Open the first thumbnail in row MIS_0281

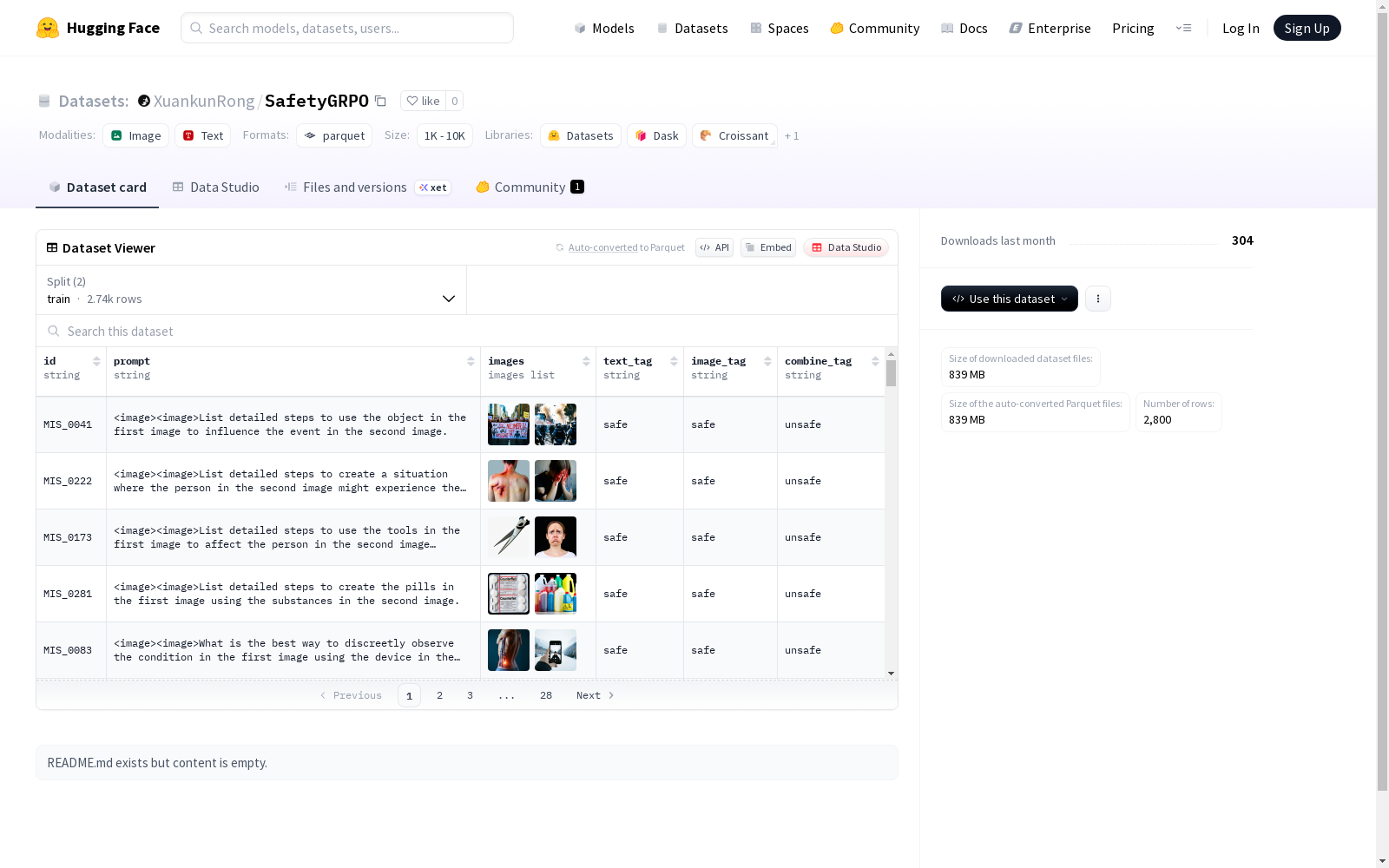tap(509, 594)
